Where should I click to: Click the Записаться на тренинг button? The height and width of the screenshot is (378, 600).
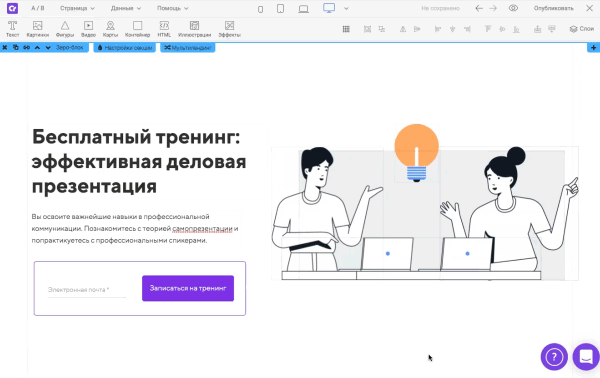click(188, 288)
